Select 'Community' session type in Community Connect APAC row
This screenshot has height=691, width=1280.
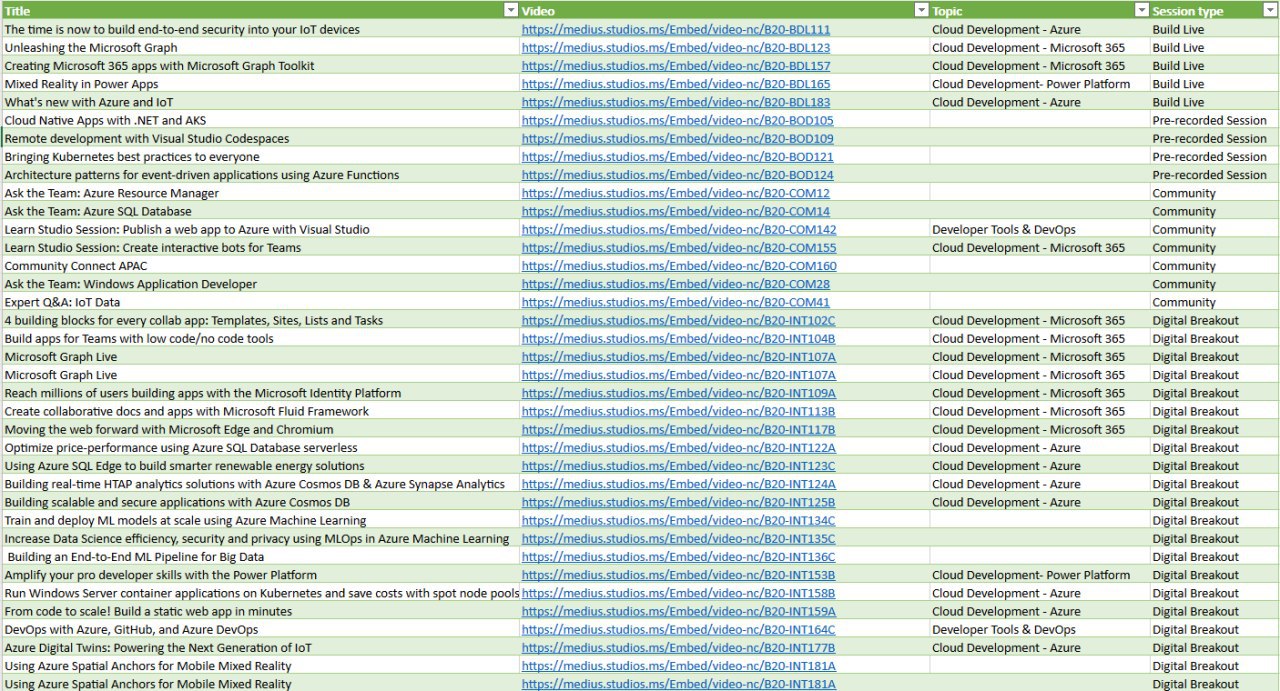(x=1214, y=266)
